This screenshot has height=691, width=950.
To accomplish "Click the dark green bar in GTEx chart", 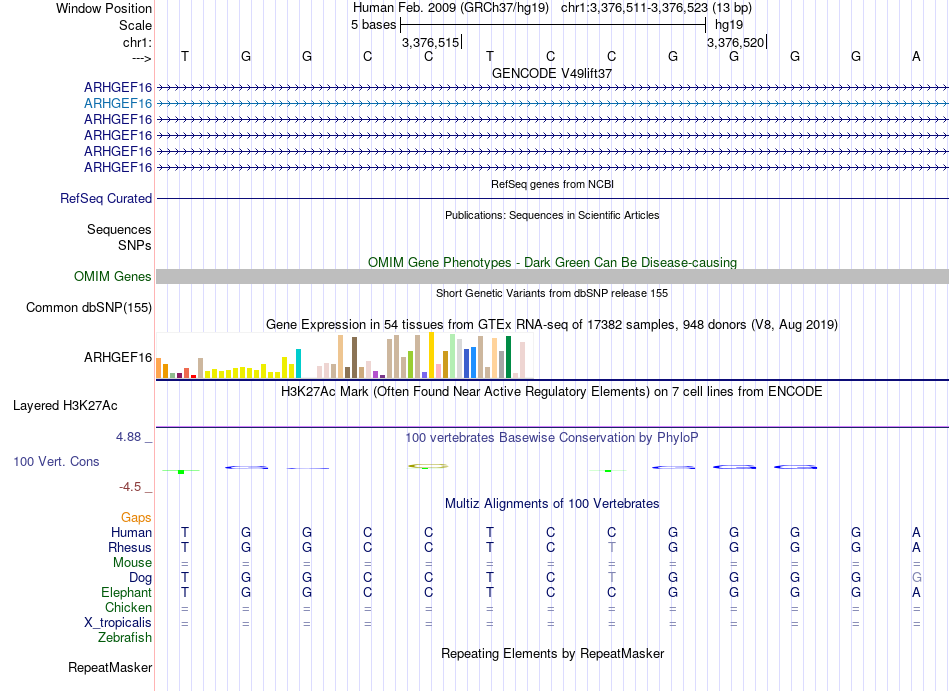I will point(508,357).
